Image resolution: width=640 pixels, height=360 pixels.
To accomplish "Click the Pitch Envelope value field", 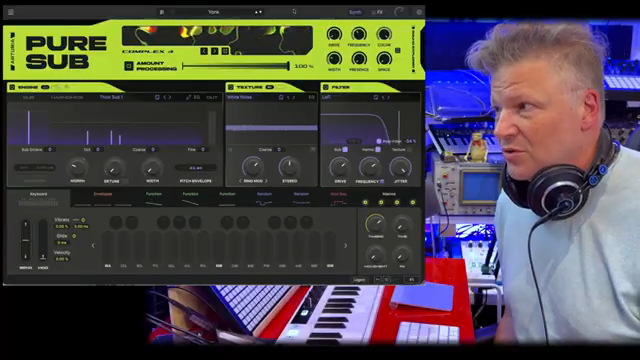I will tap(196, 168).
